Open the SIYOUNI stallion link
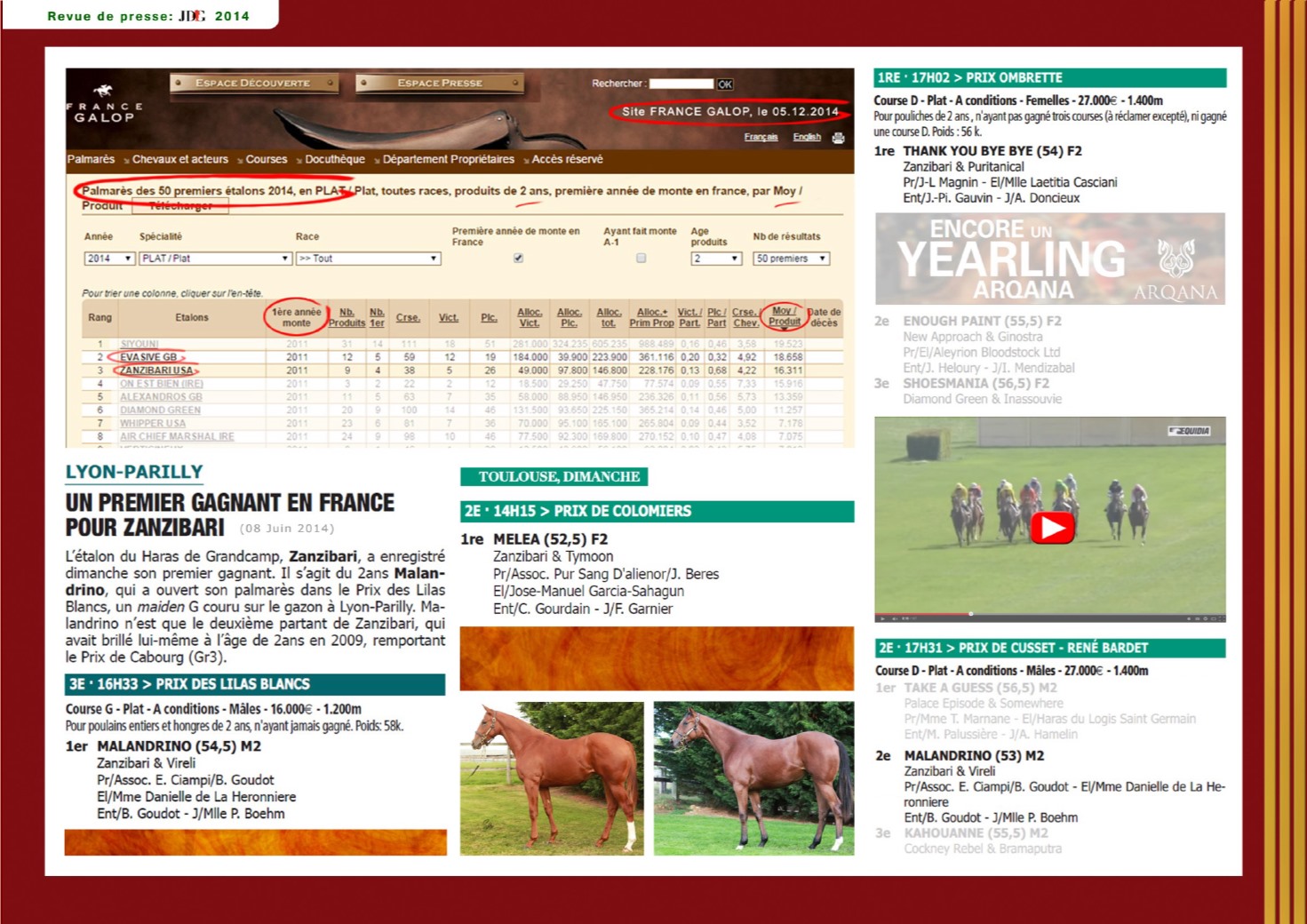This screenshot has height=924, width=1307. [x=139, y=344]
